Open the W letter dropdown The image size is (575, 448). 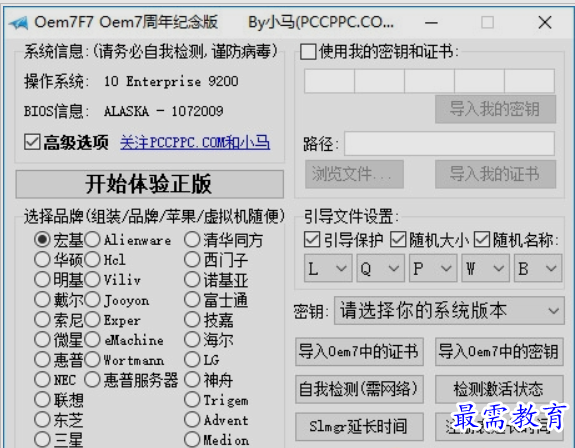485,268
